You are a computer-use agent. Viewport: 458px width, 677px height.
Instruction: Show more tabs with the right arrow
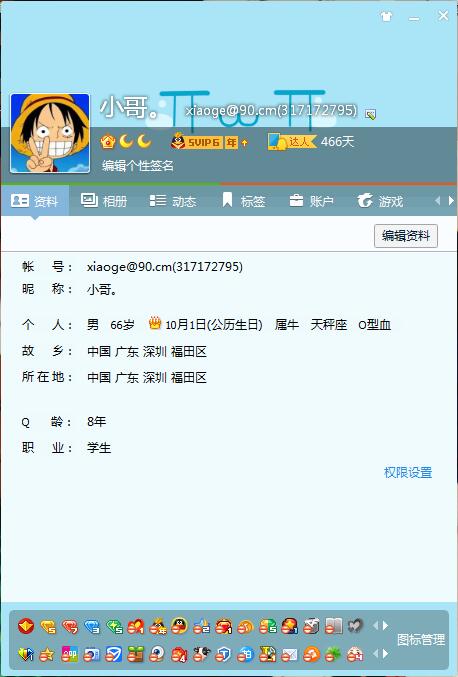click(451, 201)
